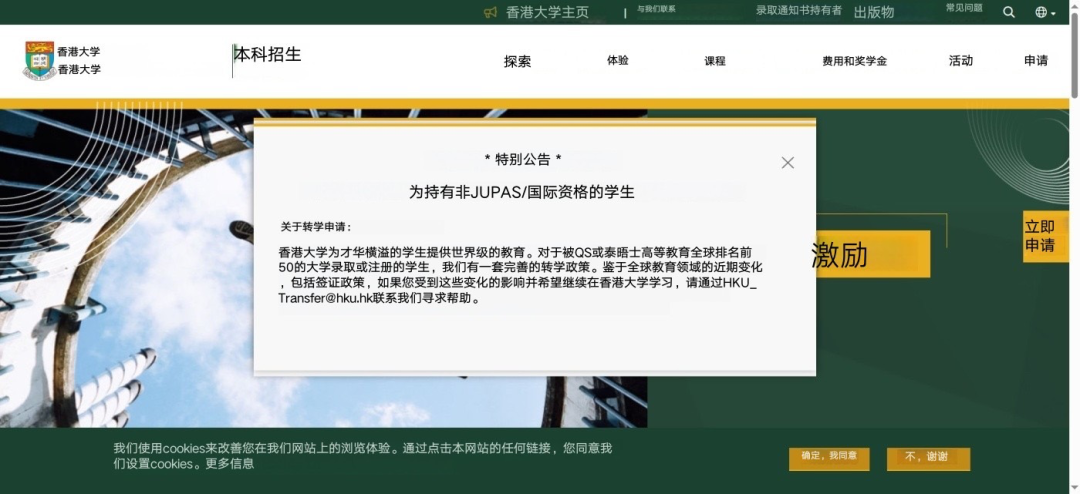
Task: Open 出版物 publications link
Action: [x=874, y=12]
